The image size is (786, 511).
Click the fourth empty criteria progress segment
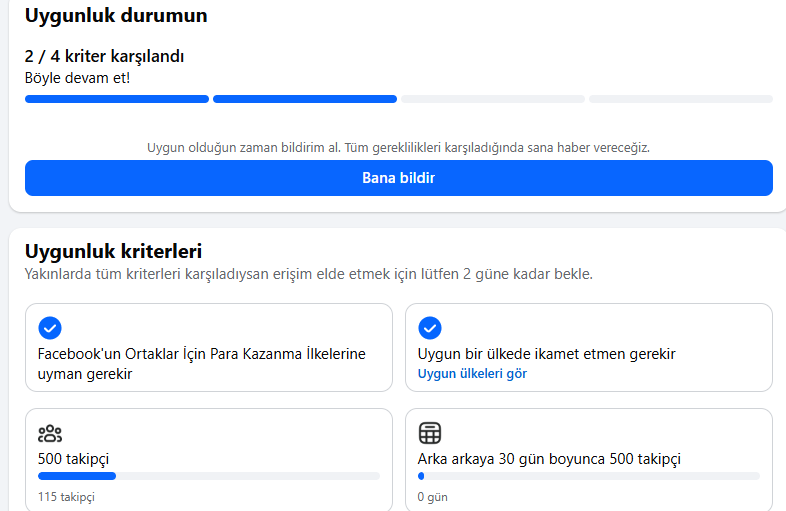[681, 99]
